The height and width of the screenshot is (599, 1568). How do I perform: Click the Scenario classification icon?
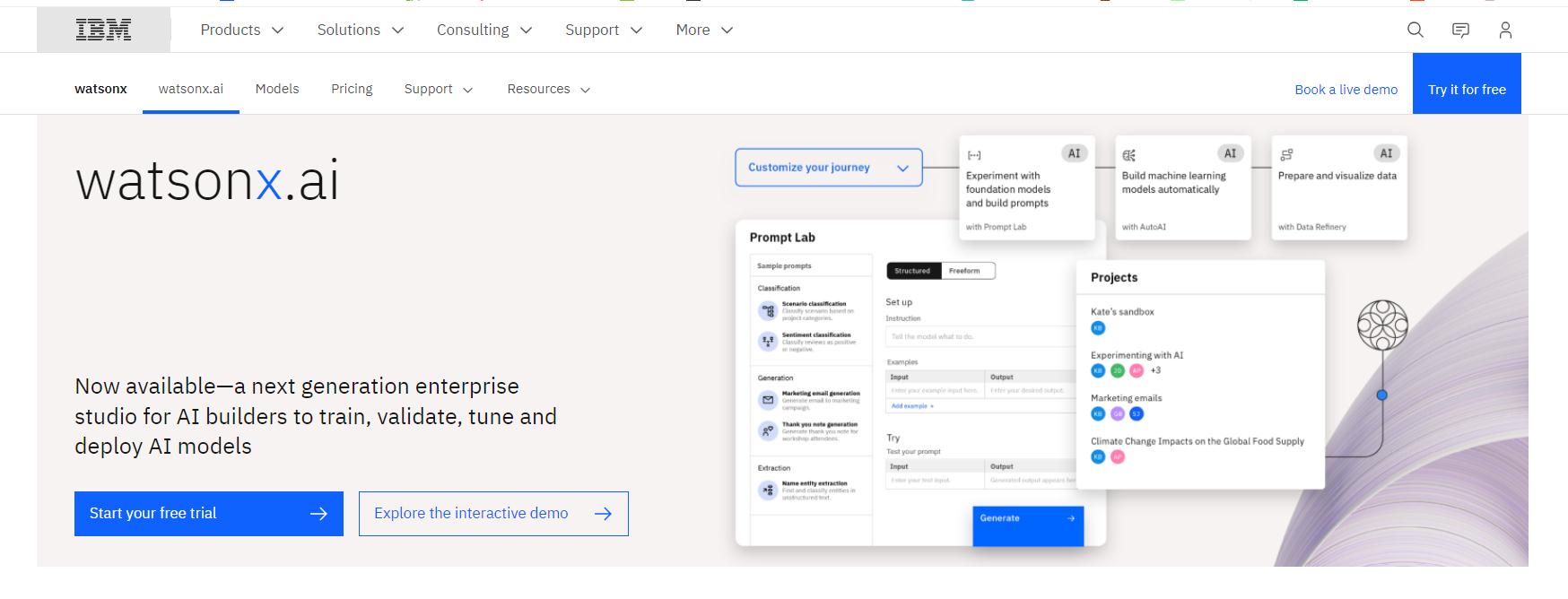tap(768, 311)
